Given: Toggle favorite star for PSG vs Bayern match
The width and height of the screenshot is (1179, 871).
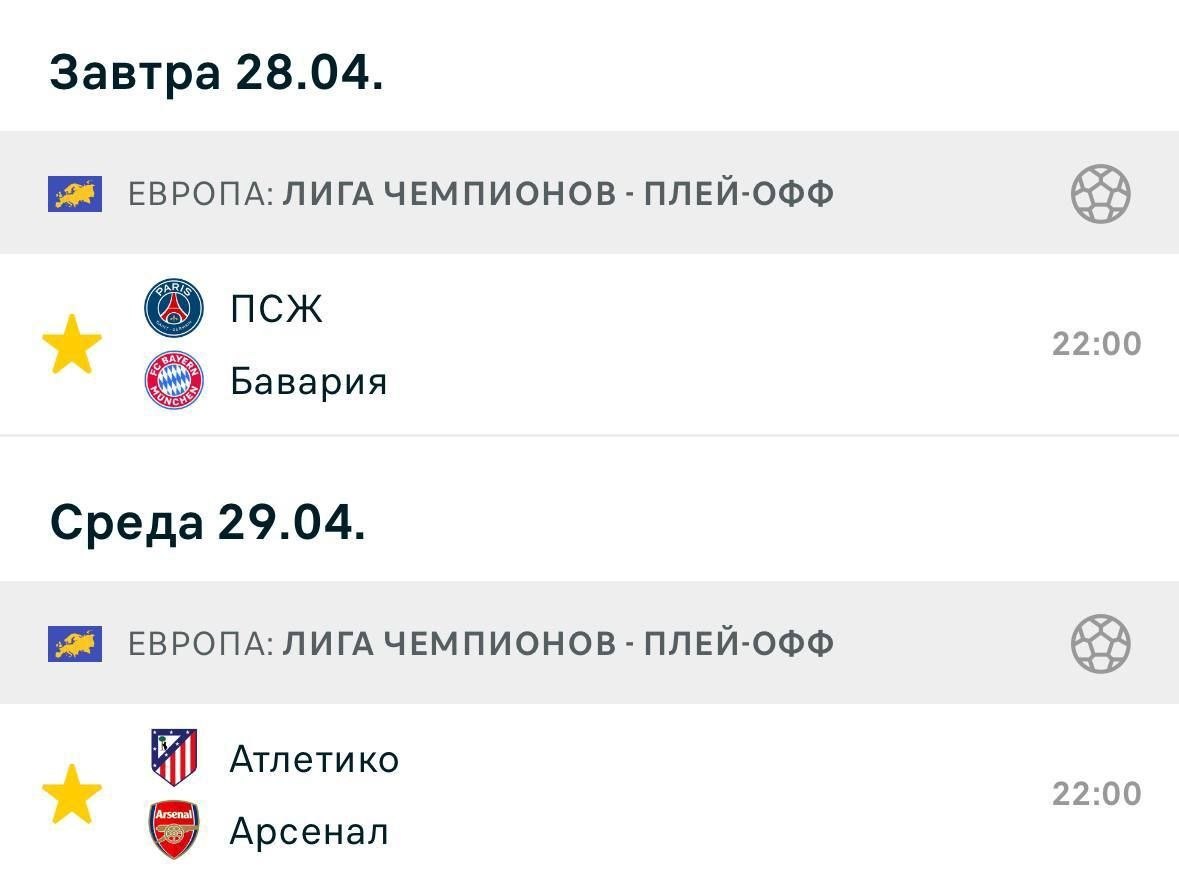Looking at the screenshot, I should pos(72,345).
